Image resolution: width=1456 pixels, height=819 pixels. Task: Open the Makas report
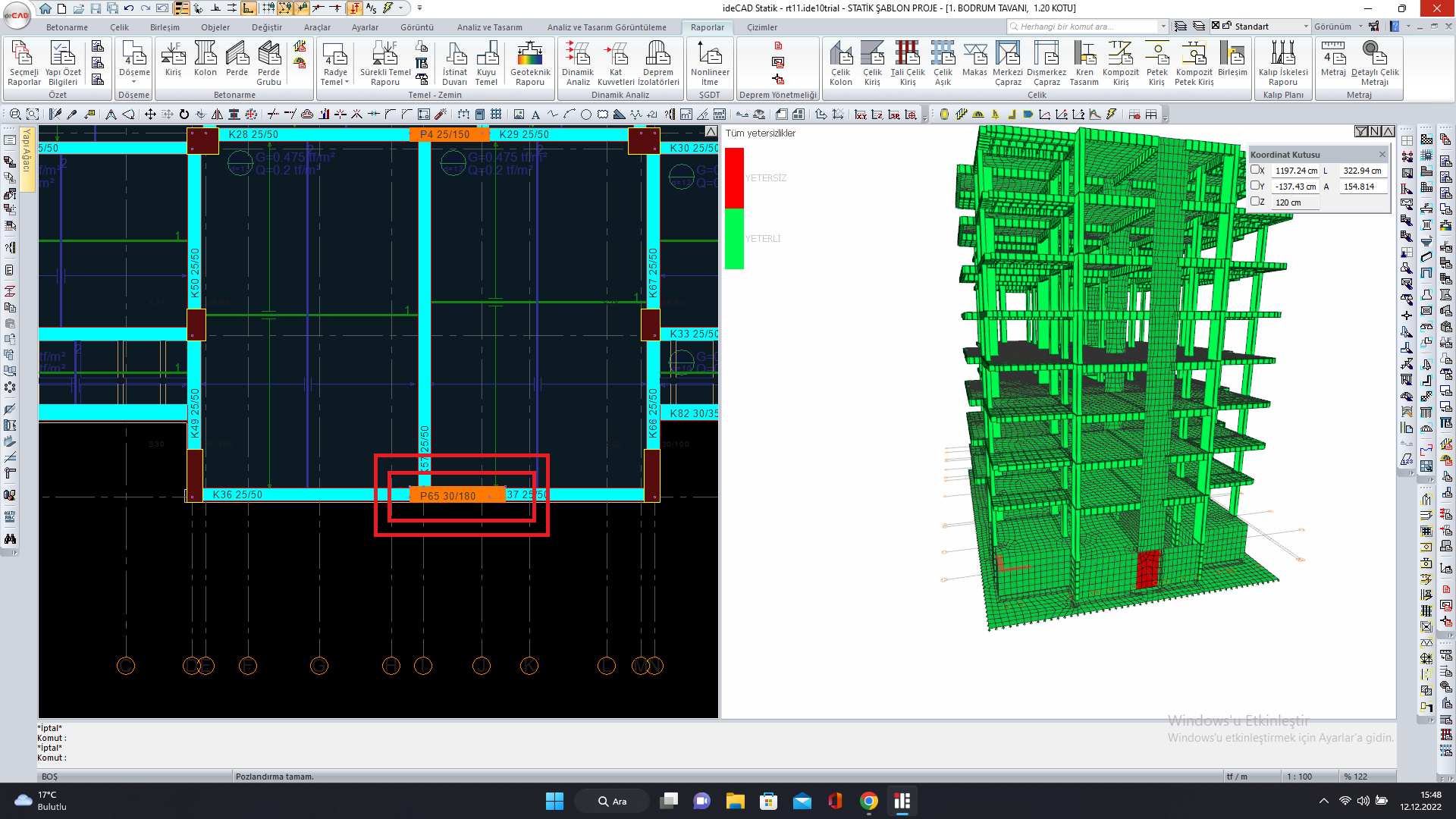click(x=974, y=59)
